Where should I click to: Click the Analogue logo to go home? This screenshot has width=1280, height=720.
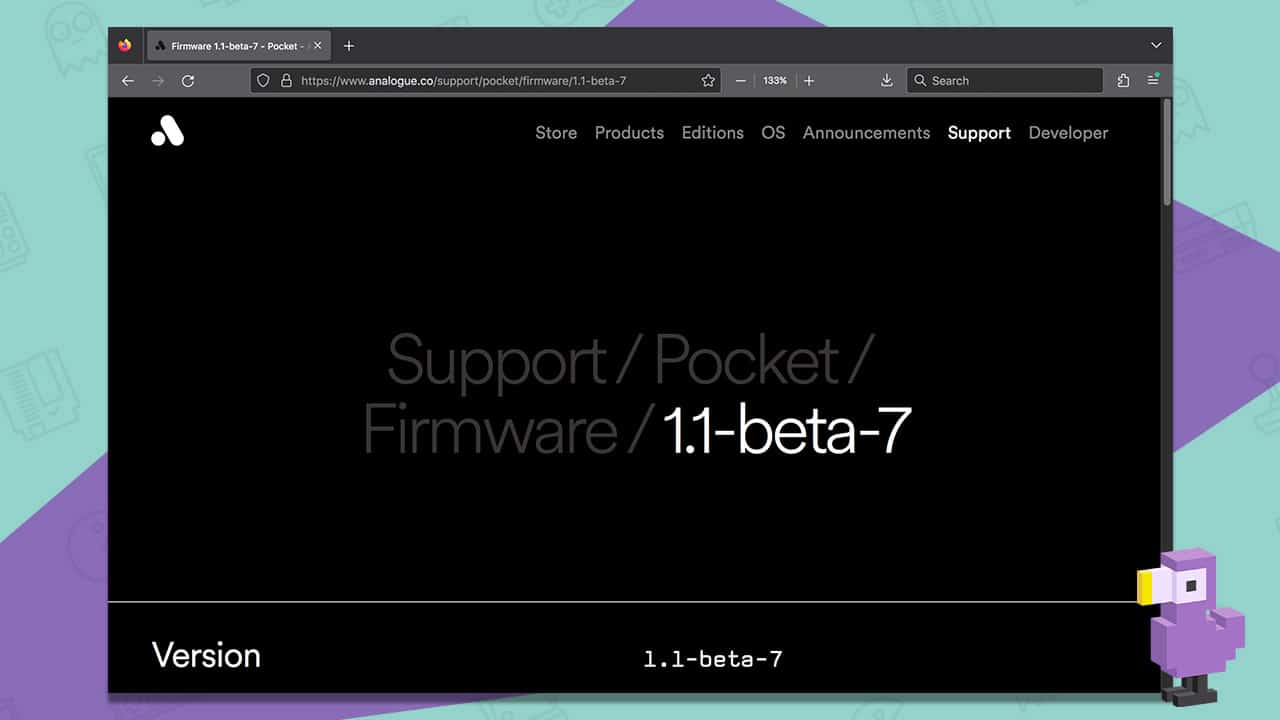[x=168, y=131]
